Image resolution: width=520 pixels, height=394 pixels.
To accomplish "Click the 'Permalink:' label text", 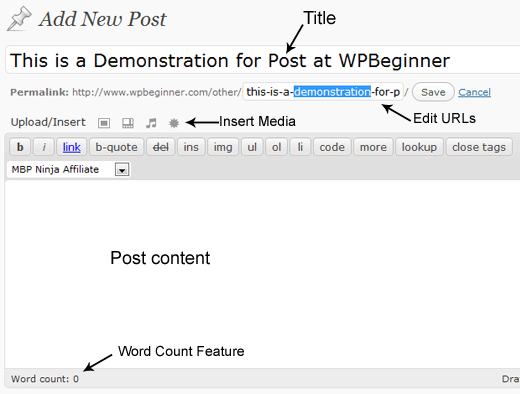I will (39, 92).
